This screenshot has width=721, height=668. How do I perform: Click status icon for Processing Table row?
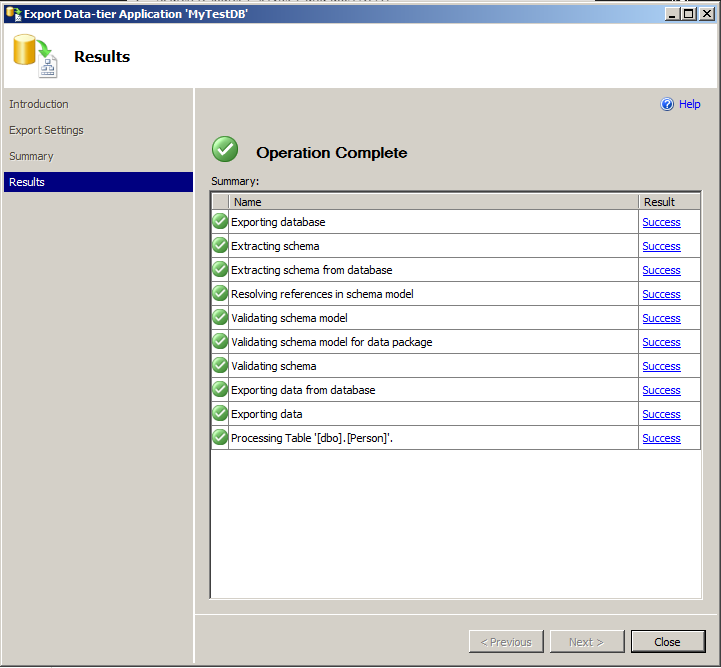[x=220, y=438]
